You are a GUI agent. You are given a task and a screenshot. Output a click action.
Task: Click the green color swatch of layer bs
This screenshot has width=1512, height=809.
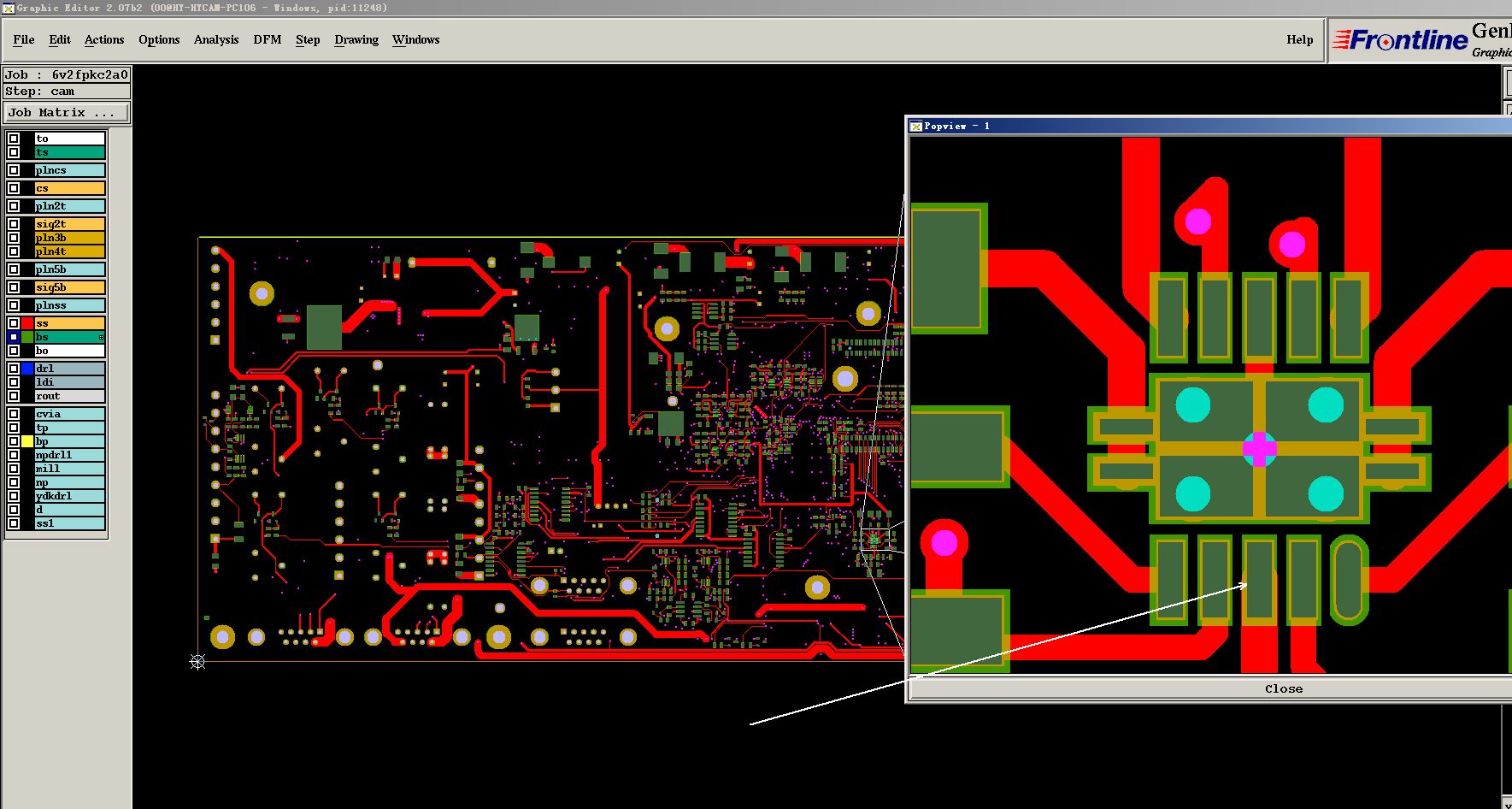tap(27, 337)
